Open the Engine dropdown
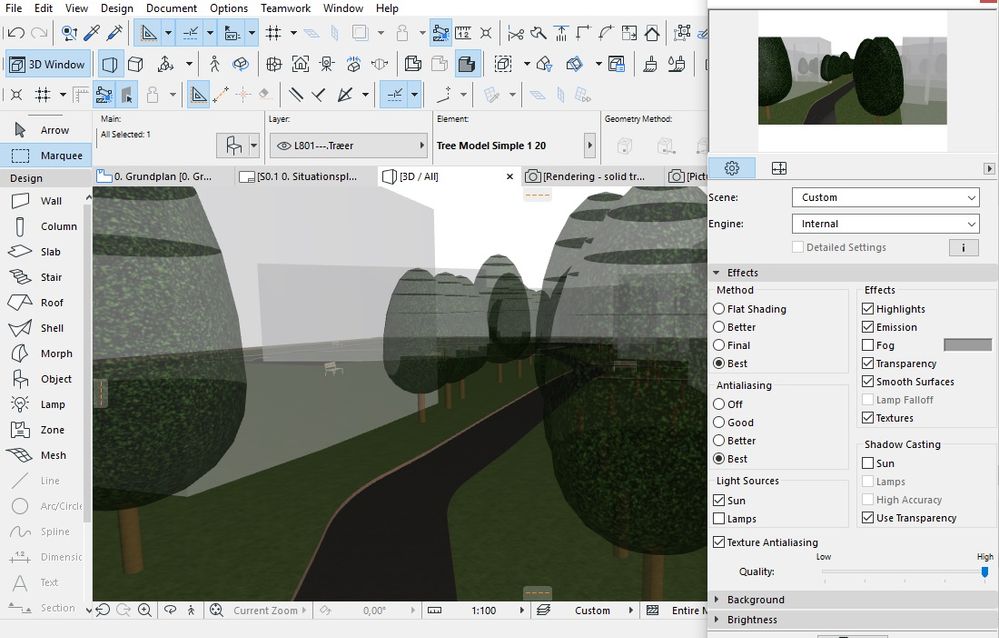This screenshot has width=999, height=638. pos(885,224)
